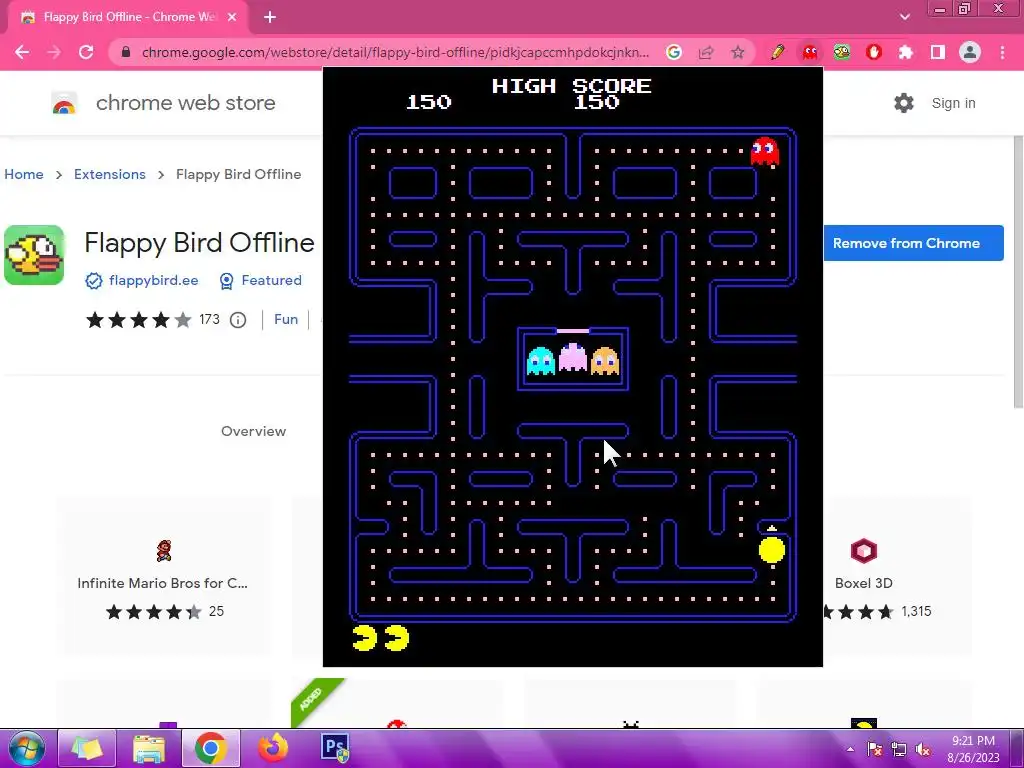Click the Boxel 3D cube icon
This screenshot has width=1024, height=768.
pyautogui.click(x=863, y=551)
